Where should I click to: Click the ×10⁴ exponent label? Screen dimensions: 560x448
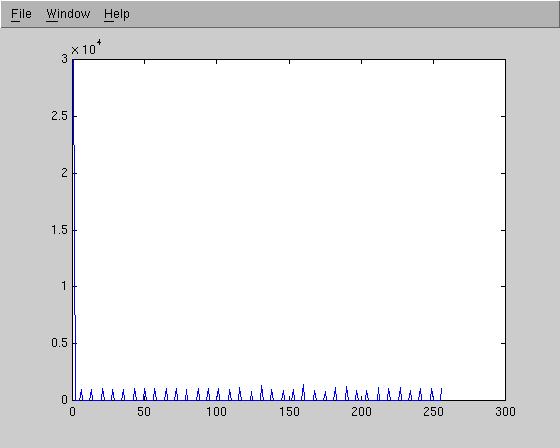coord(86,48)
